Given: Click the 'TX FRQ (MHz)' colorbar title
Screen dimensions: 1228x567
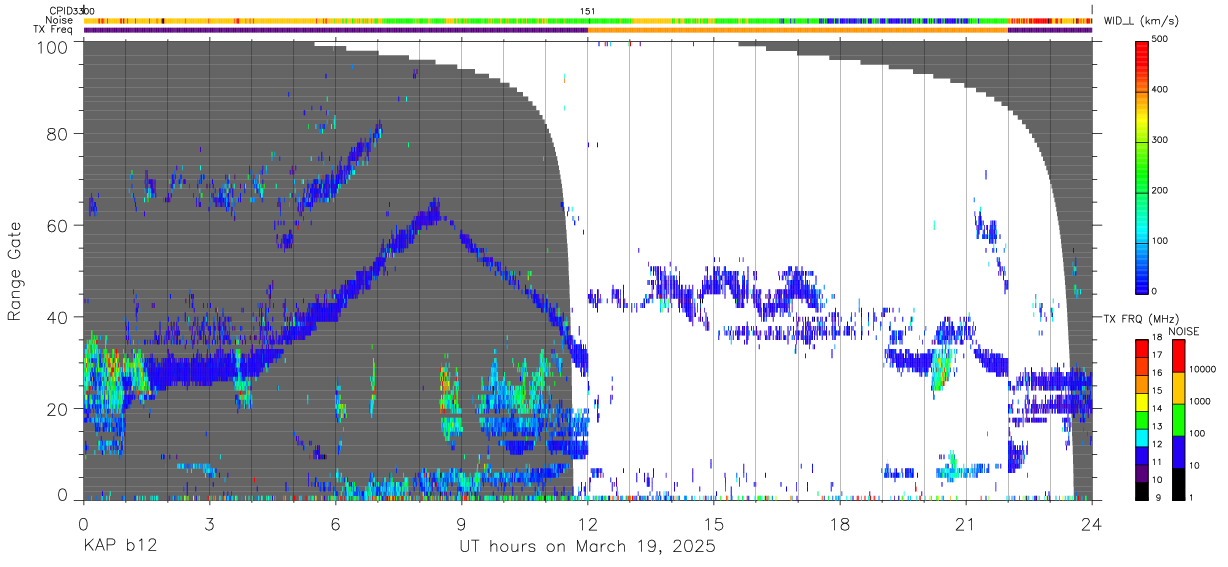Looking at the screenshot, I should [1142, 319].
